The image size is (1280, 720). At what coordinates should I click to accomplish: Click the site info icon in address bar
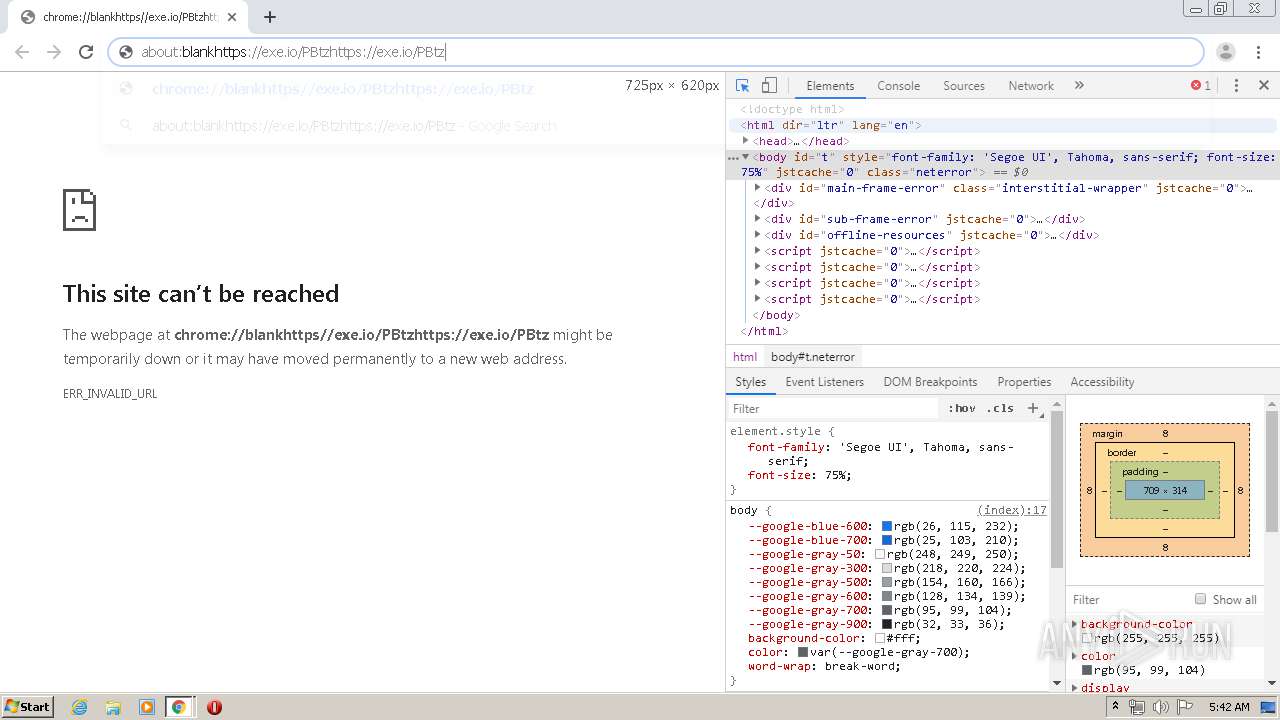coord(126,52)
